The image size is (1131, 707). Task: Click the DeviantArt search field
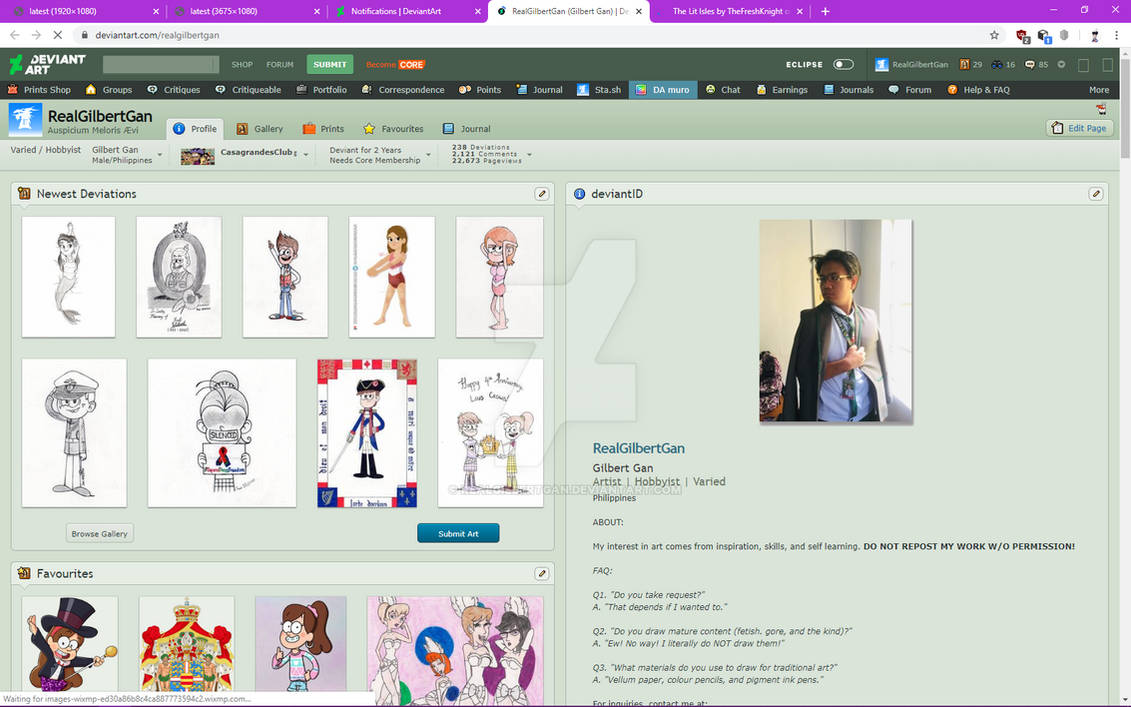pos(161,64)
